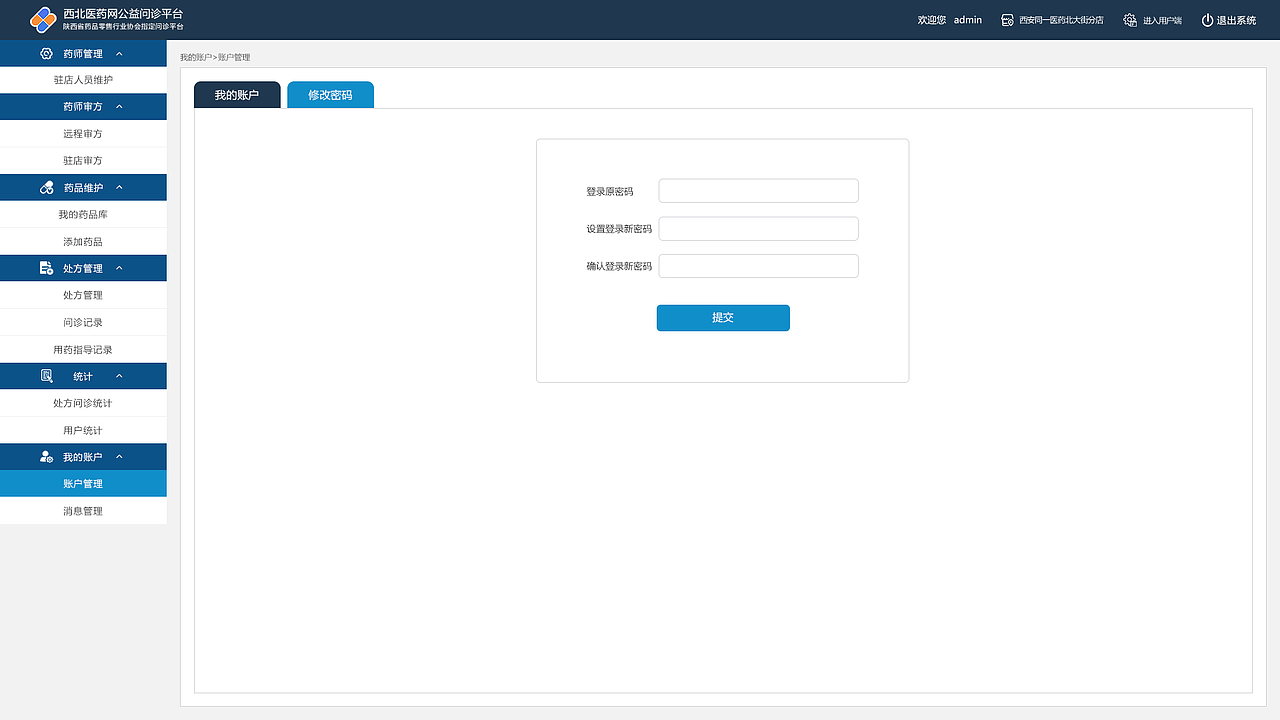Select 账户管理 in the sidebar

point(83,484)
